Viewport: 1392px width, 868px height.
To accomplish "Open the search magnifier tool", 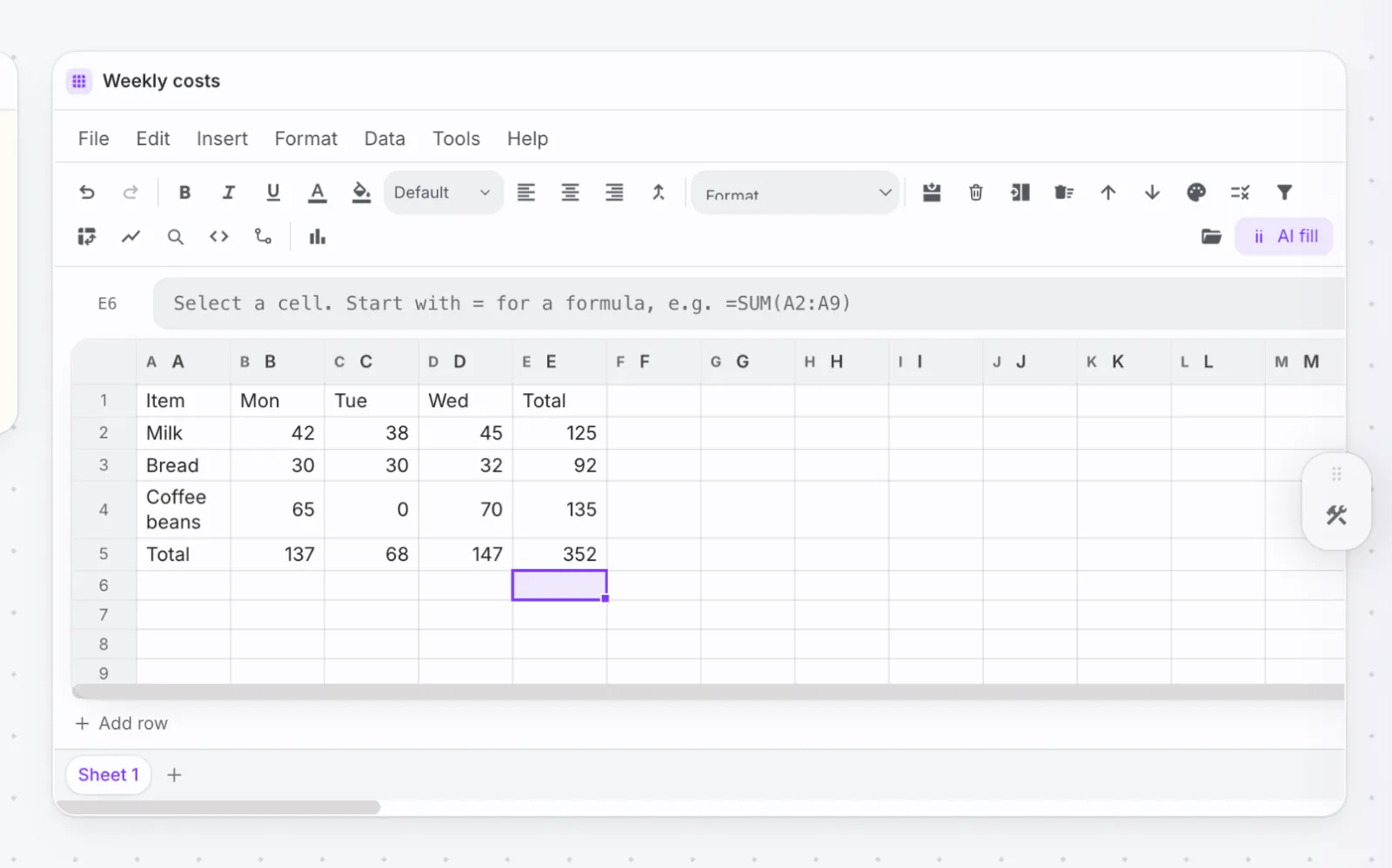I will [x=175, y=237].
